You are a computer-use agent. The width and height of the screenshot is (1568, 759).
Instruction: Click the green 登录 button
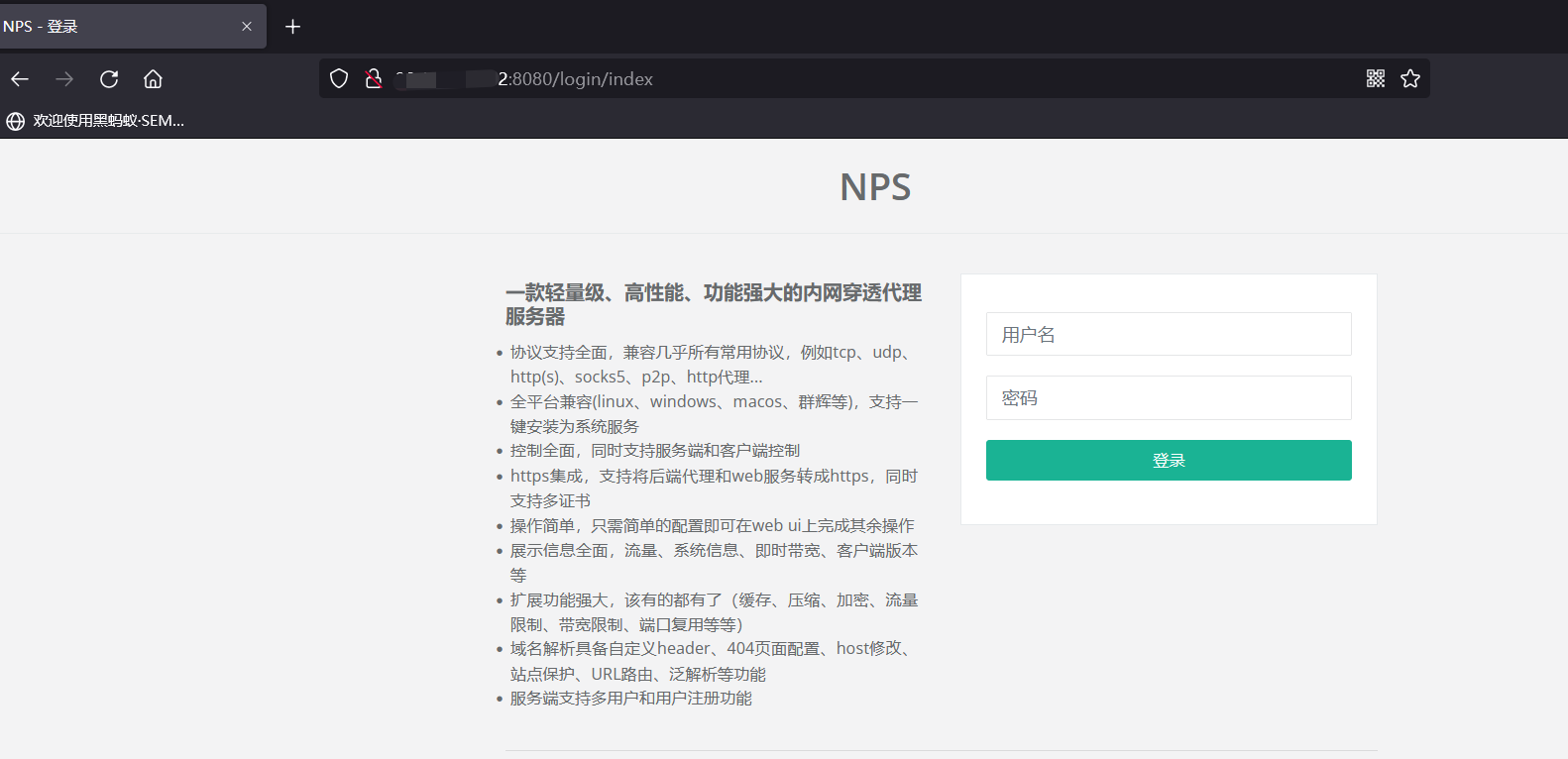coord(1169,461)
